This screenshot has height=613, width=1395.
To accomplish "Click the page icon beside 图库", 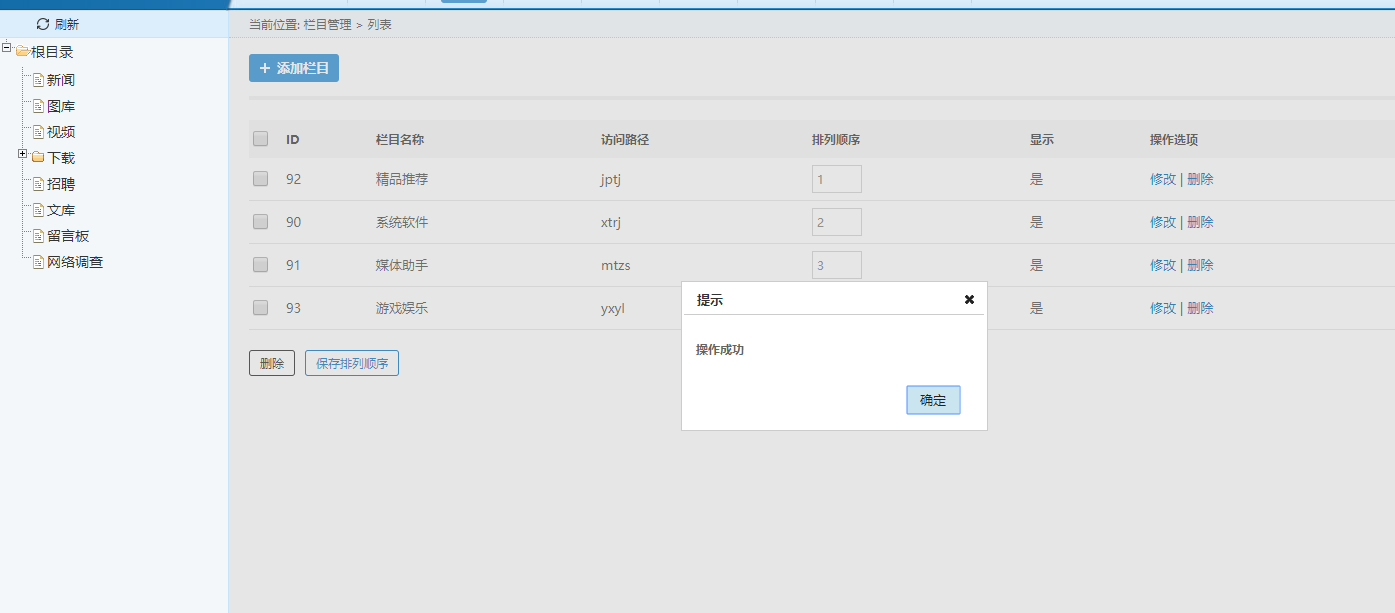I will pos(38,106).
